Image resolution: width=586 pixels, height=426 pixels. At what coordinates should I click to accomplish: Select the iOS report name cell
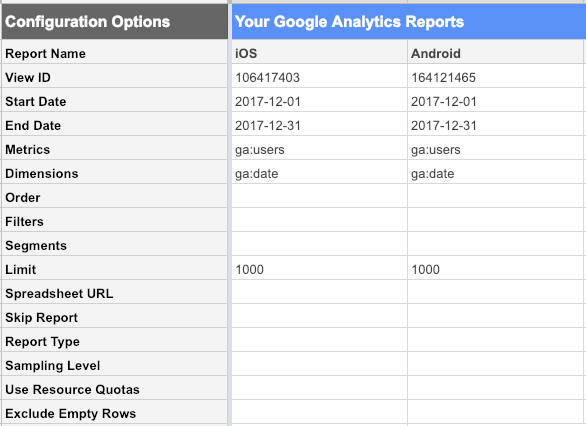[319, 53]
